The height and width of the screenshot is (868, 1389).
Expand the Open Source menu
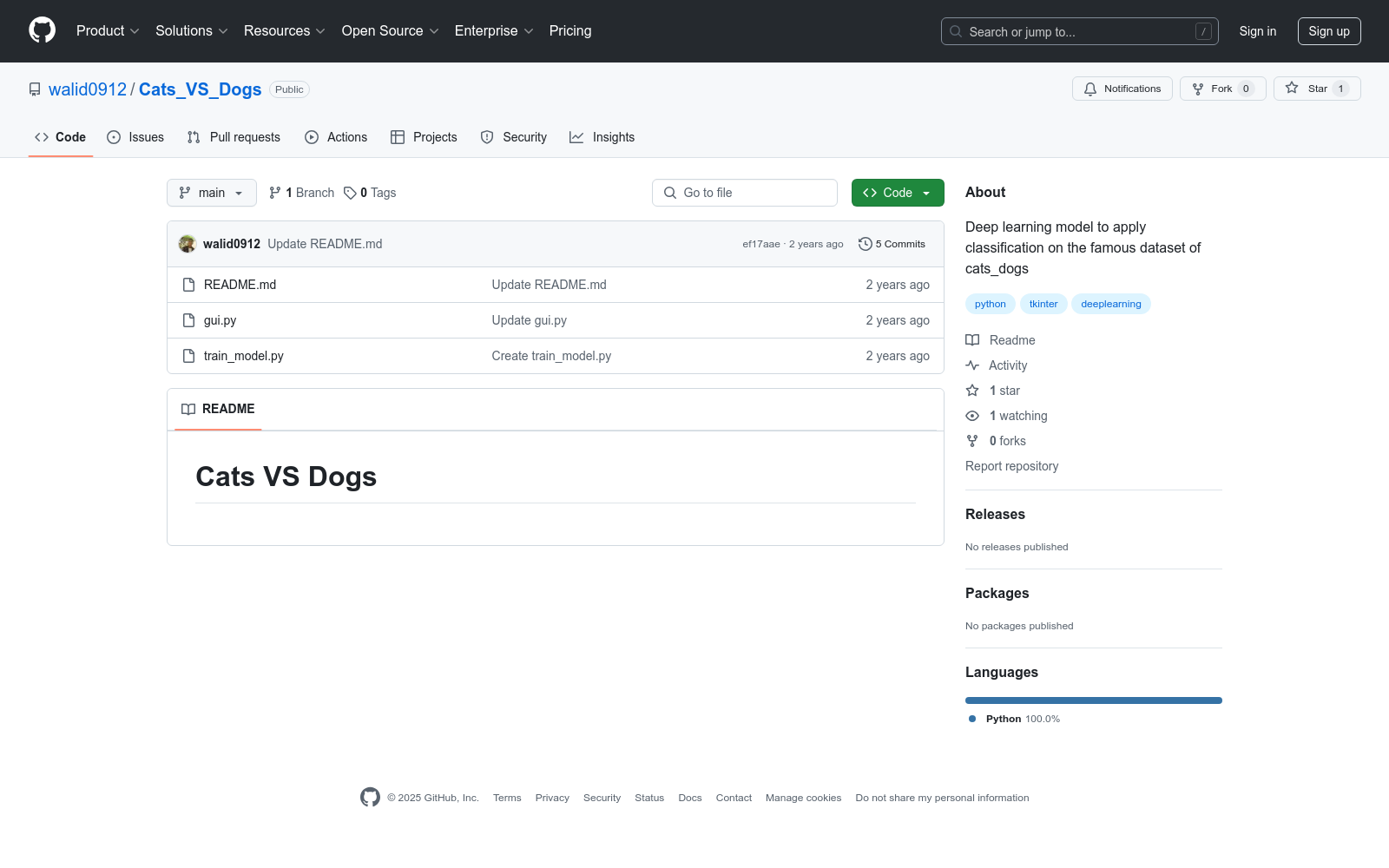[x=391, y=31]
